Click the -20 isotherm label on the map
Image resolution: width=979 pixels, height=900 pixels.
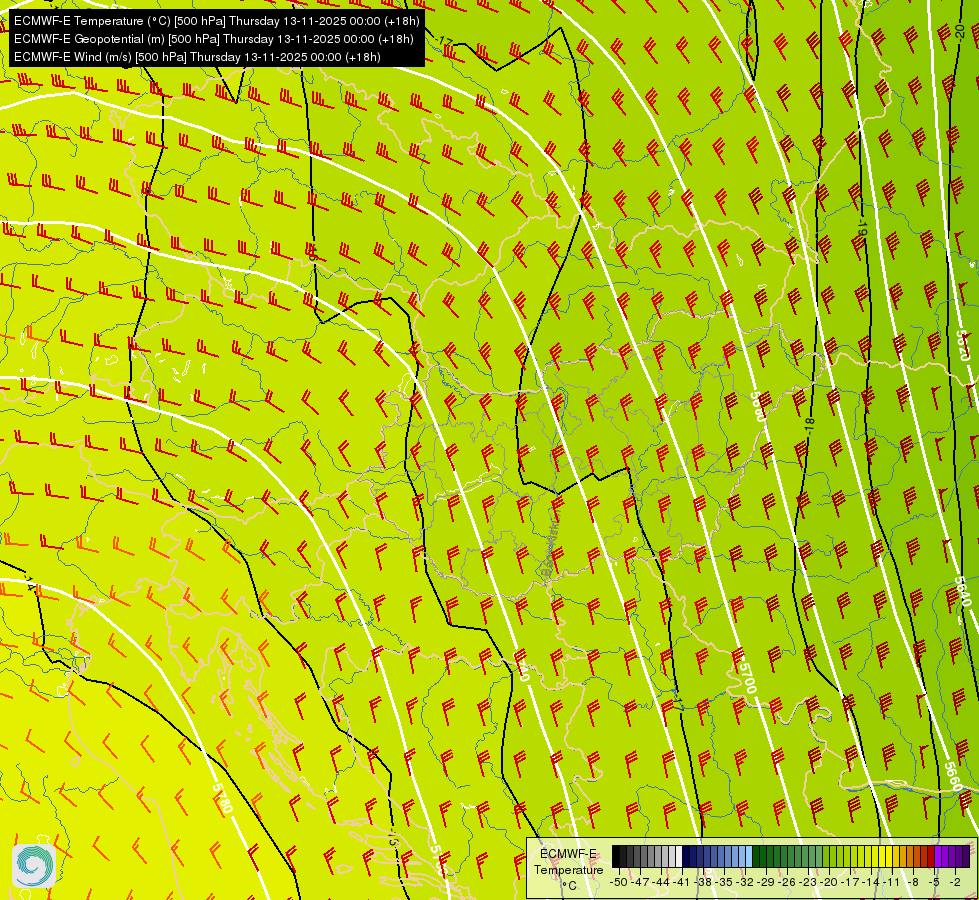point(960,31)
